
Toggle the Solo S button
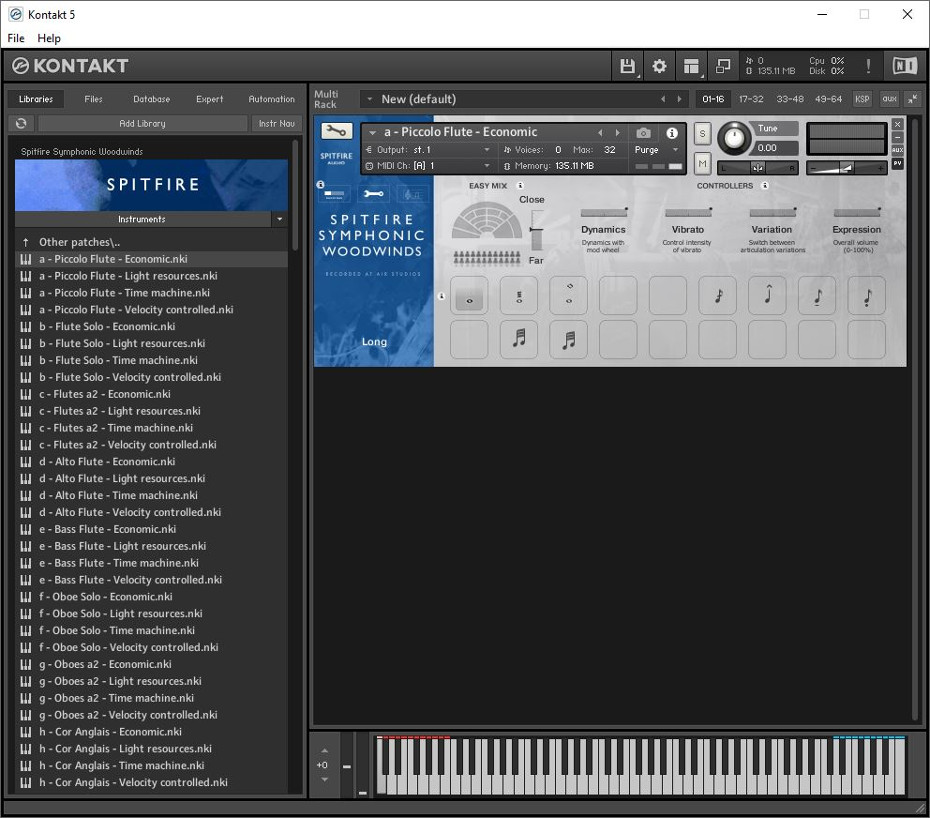(702, 133)
